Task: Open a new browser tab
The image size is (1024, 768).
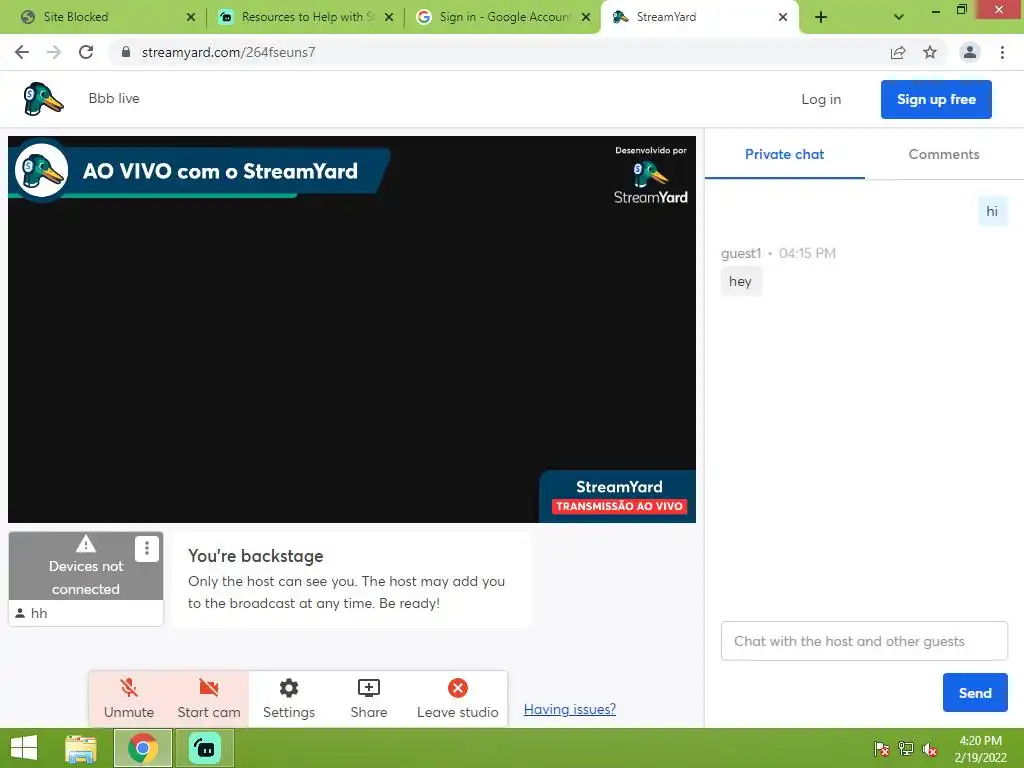Action: click(821, 17)
